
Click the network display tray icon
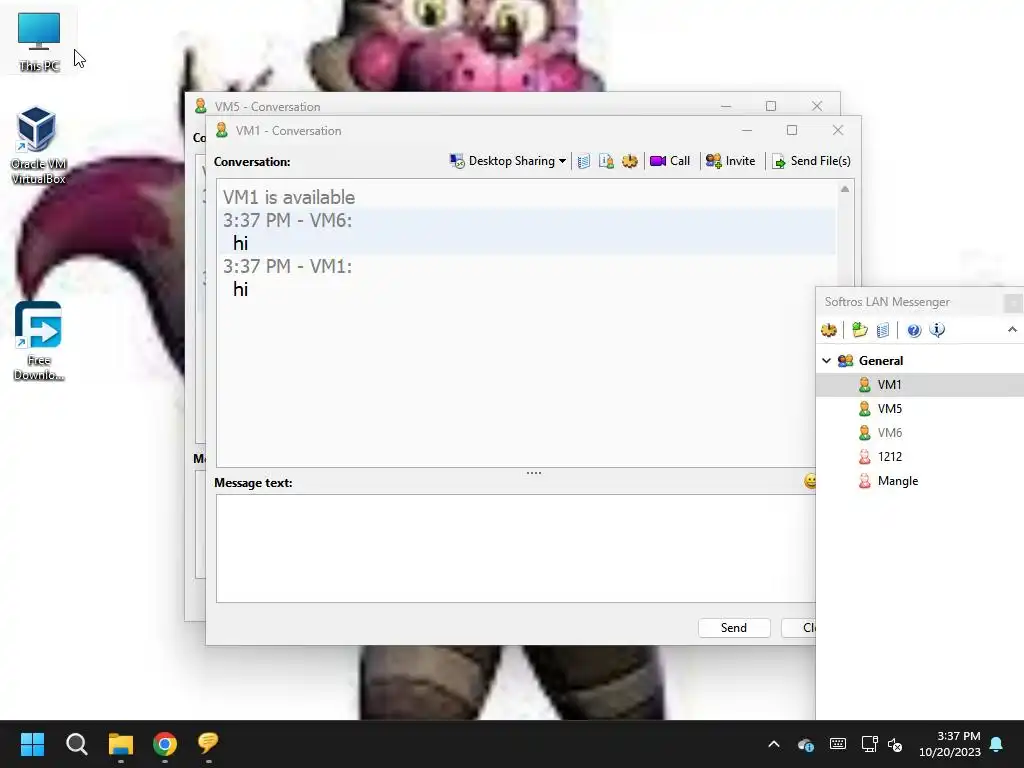(x=869, y=744)
